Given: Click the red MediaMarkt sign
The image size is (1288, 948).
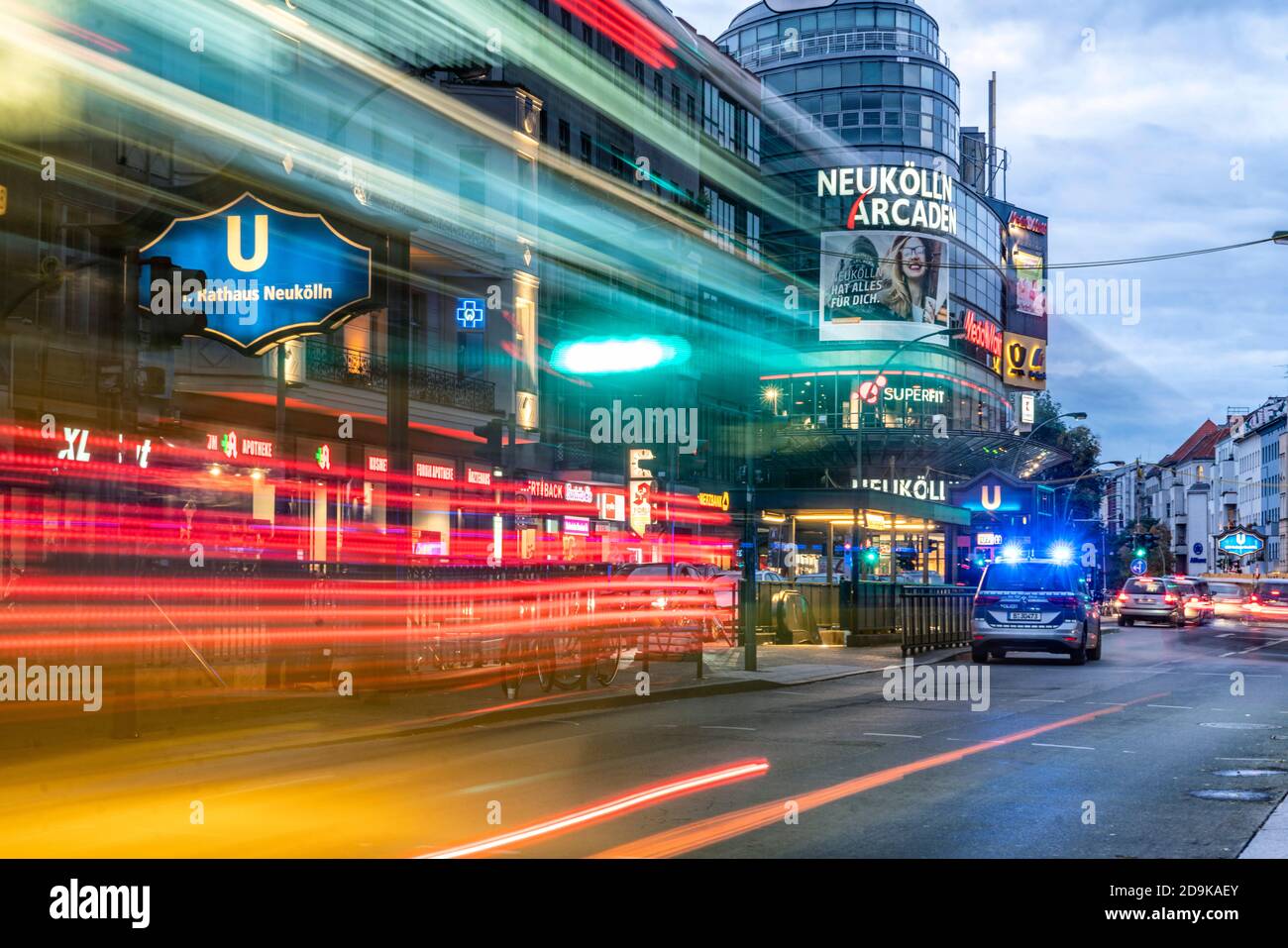Looking at the screenshot, I should (981, 336).
